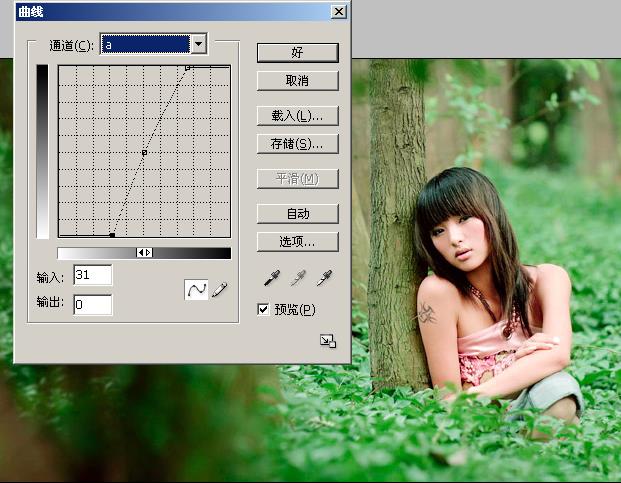Click the 好 OK button
This screenshot has width=621, height=483.
point(298,53)
